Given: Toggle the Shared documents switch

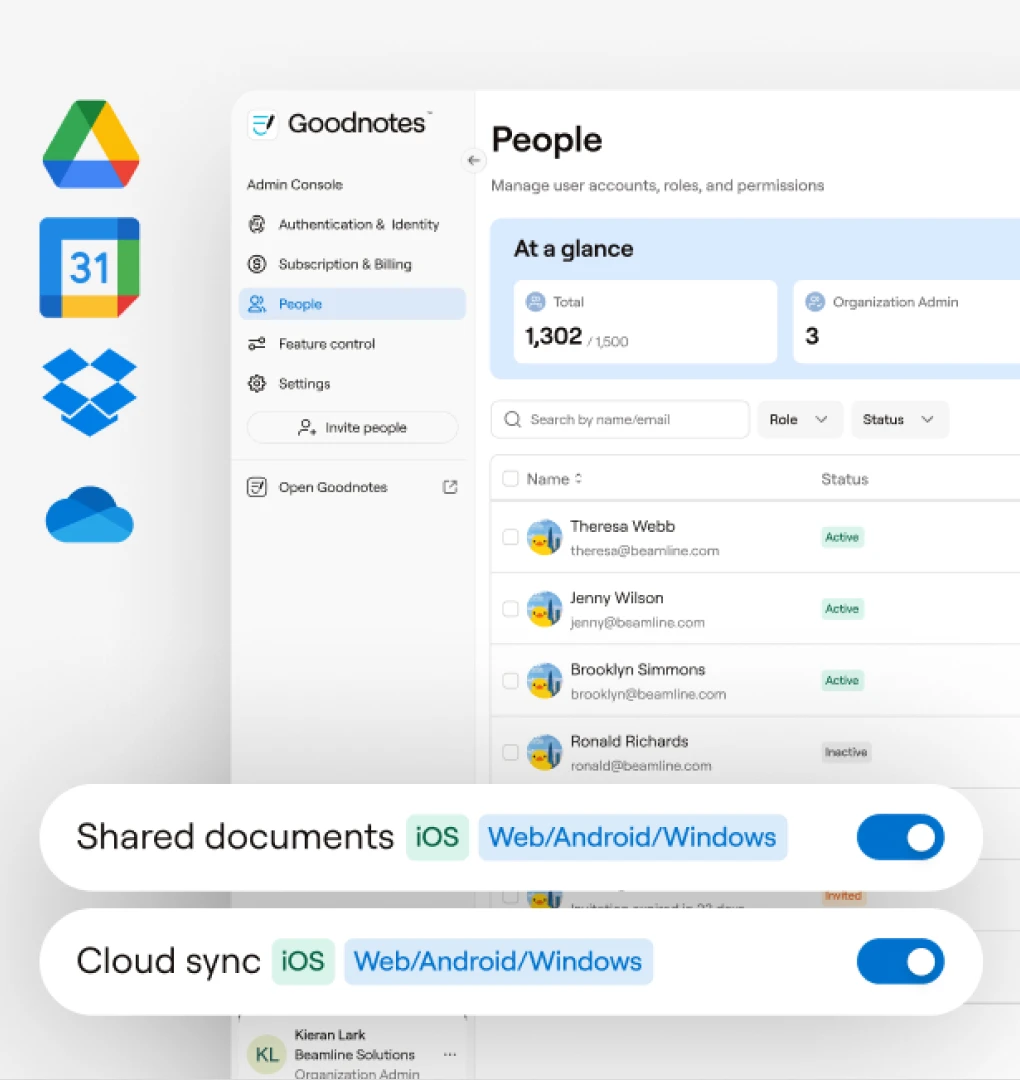Looking at the screenshot, I should click(x=900, y=837).
